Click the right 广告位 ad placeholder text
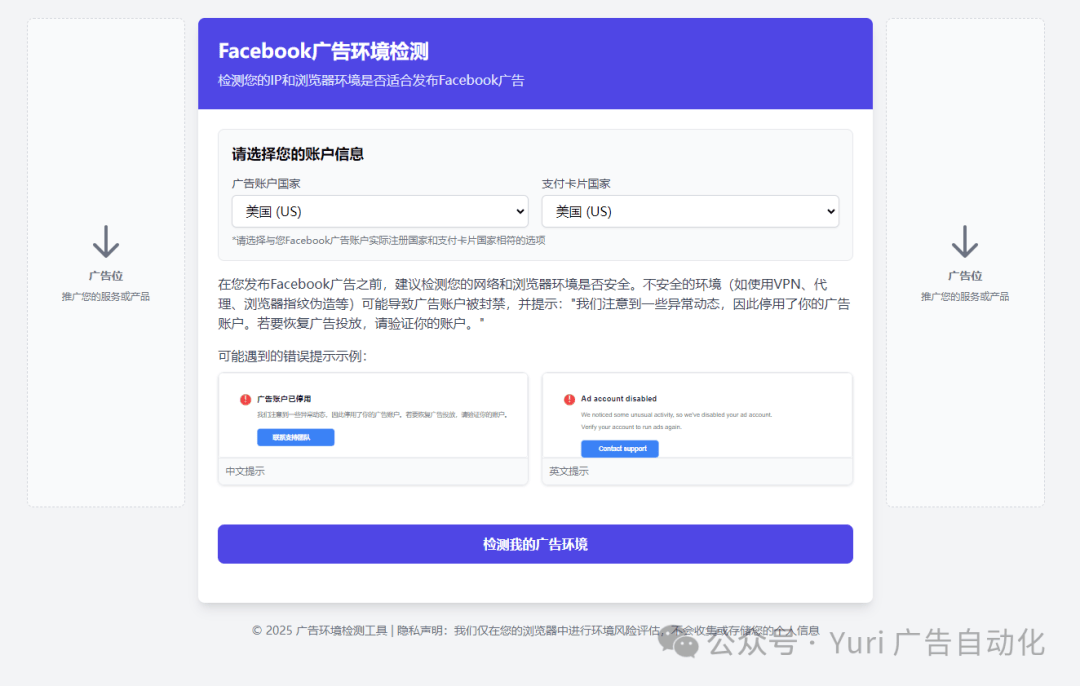This screenshot has height=686, width=1080. click(x=965, y=276)
